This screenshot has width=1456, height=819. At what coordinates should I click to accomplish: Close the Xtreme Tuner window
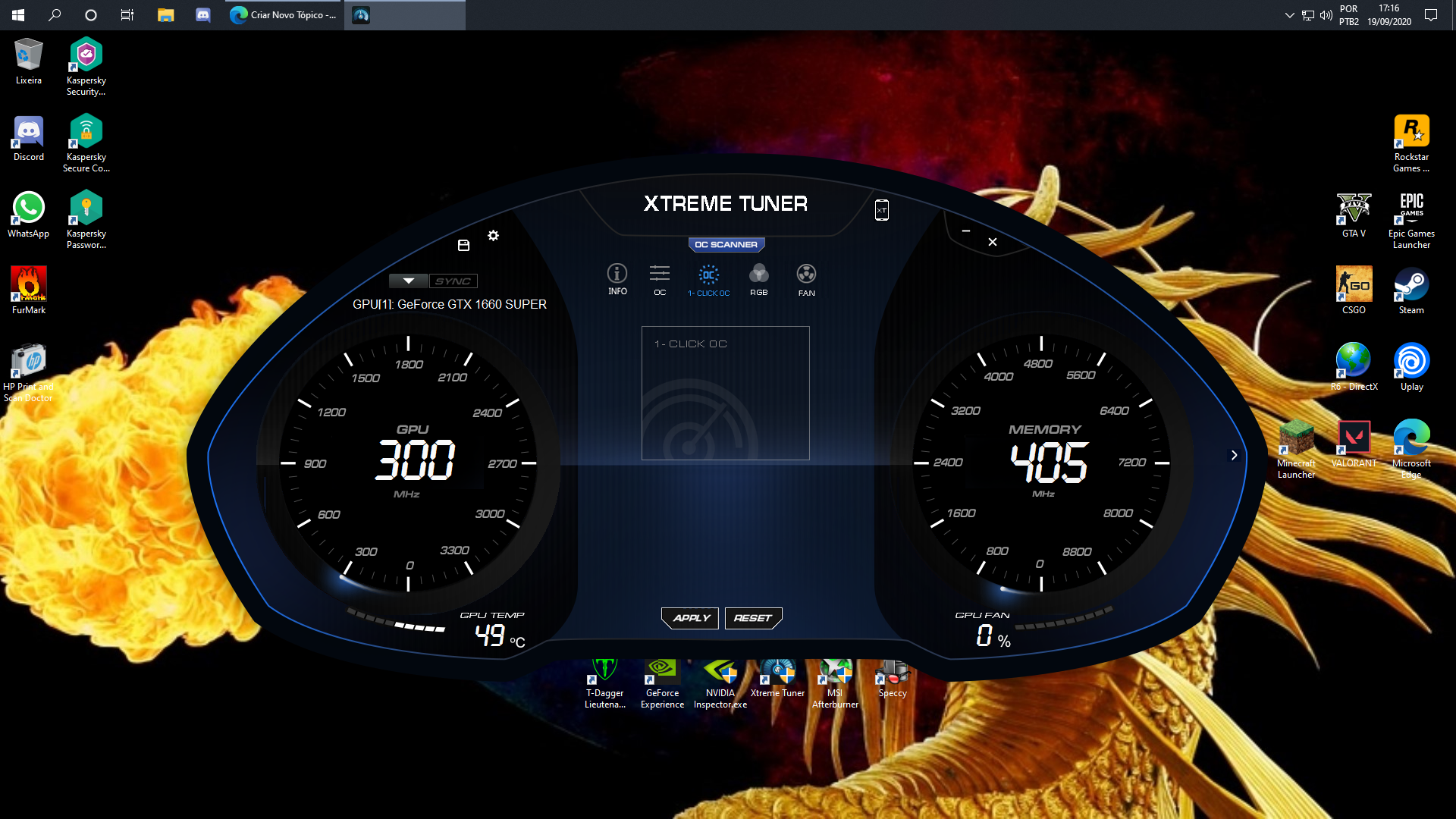pyautogui.click(x=992, y=242)
